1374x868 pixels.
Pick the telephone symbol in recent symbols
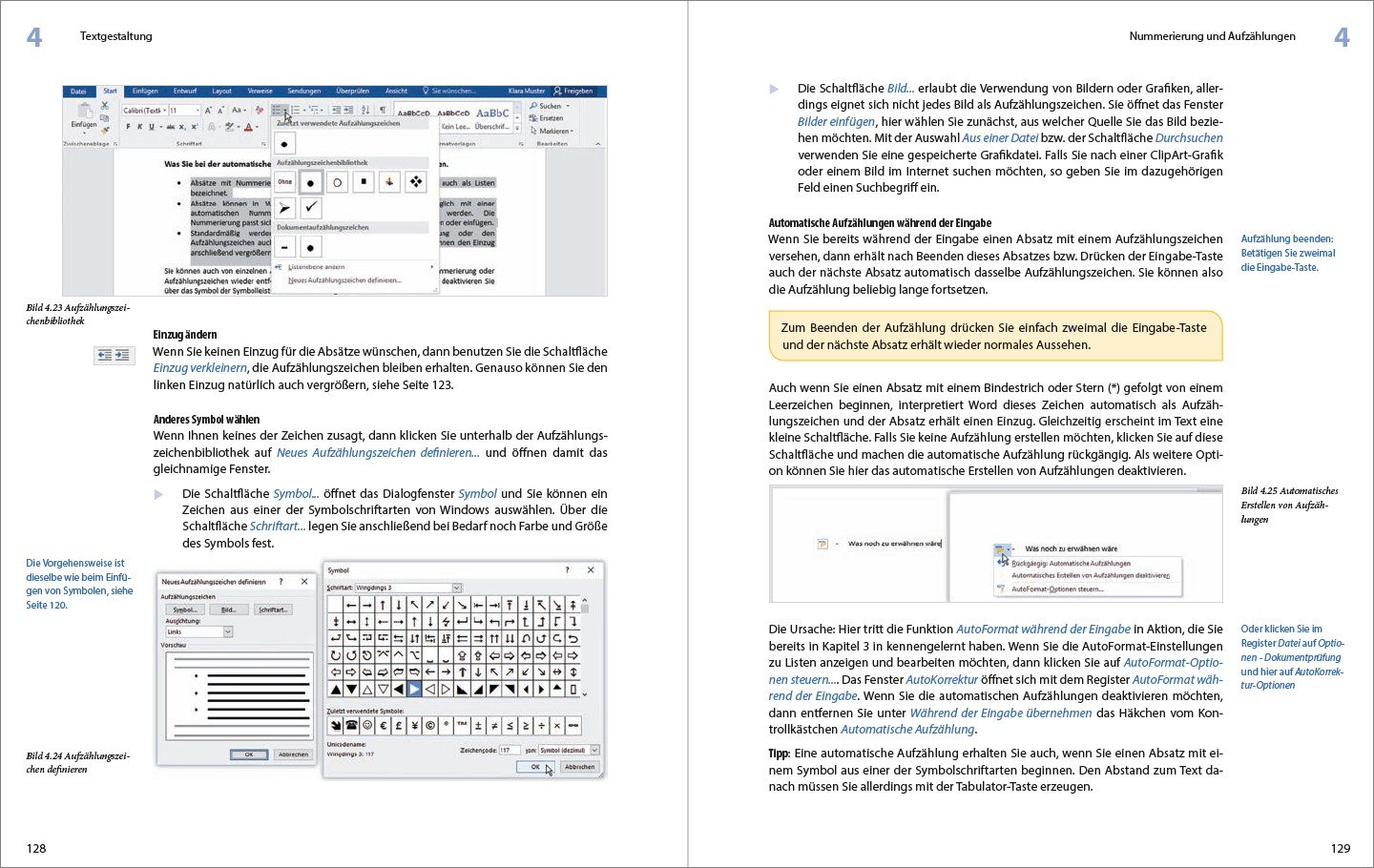[x=351, y=726]
